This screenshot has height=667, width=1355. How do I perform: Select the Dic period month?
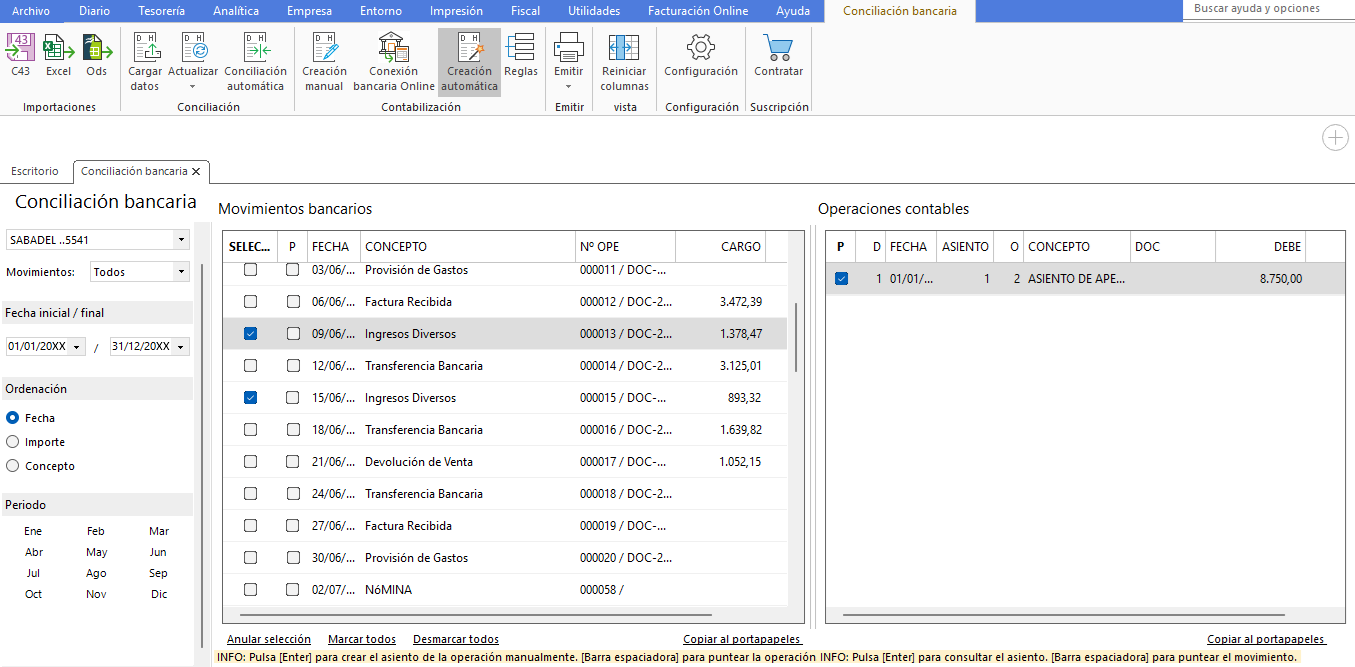click(159, 595)
